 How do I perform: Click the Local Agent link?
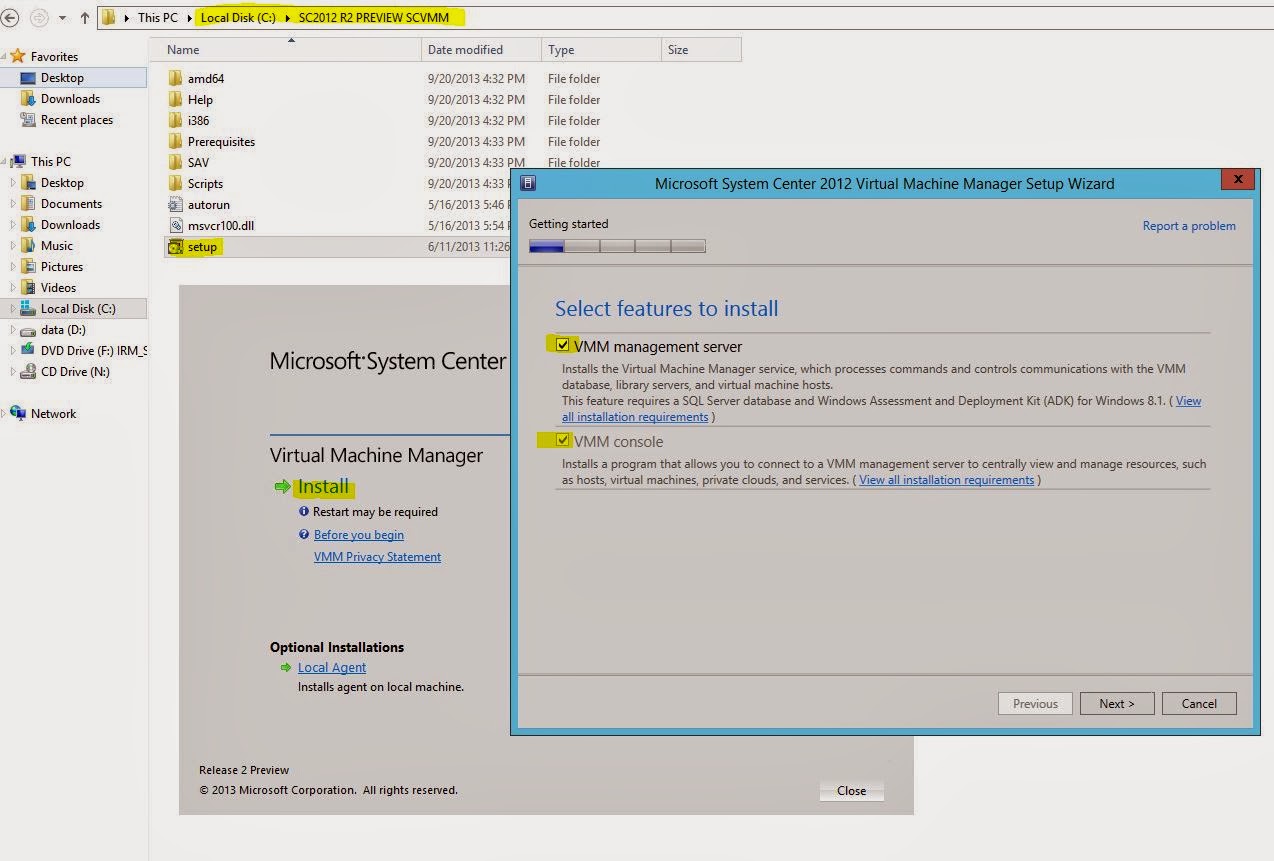coord(332,667)
